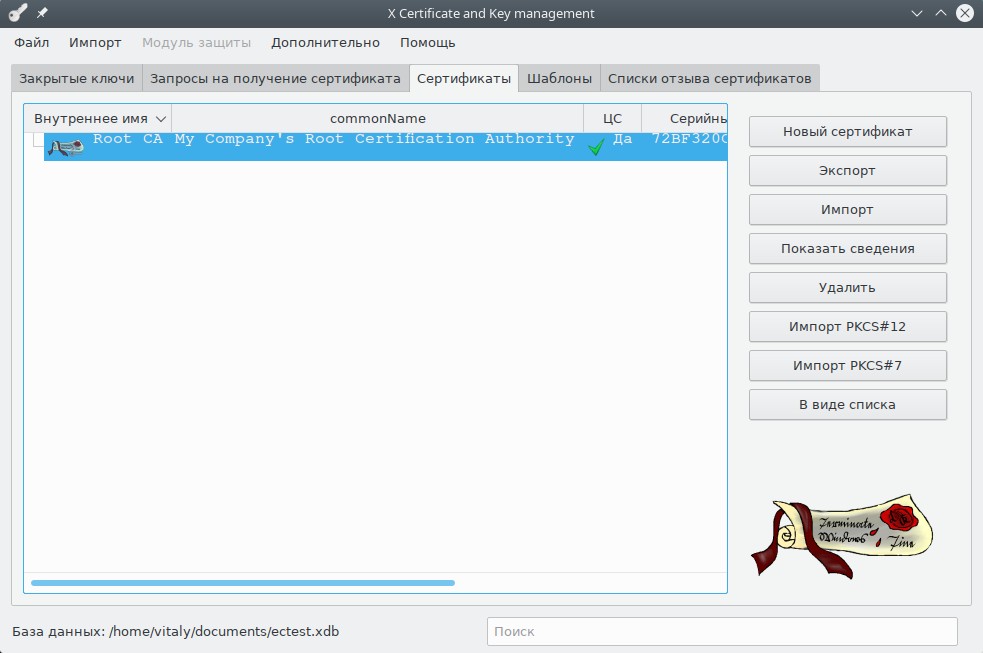Click the green checkmark in the ЦС column
The height and width of the screenshot is (653, 983).
596,148
